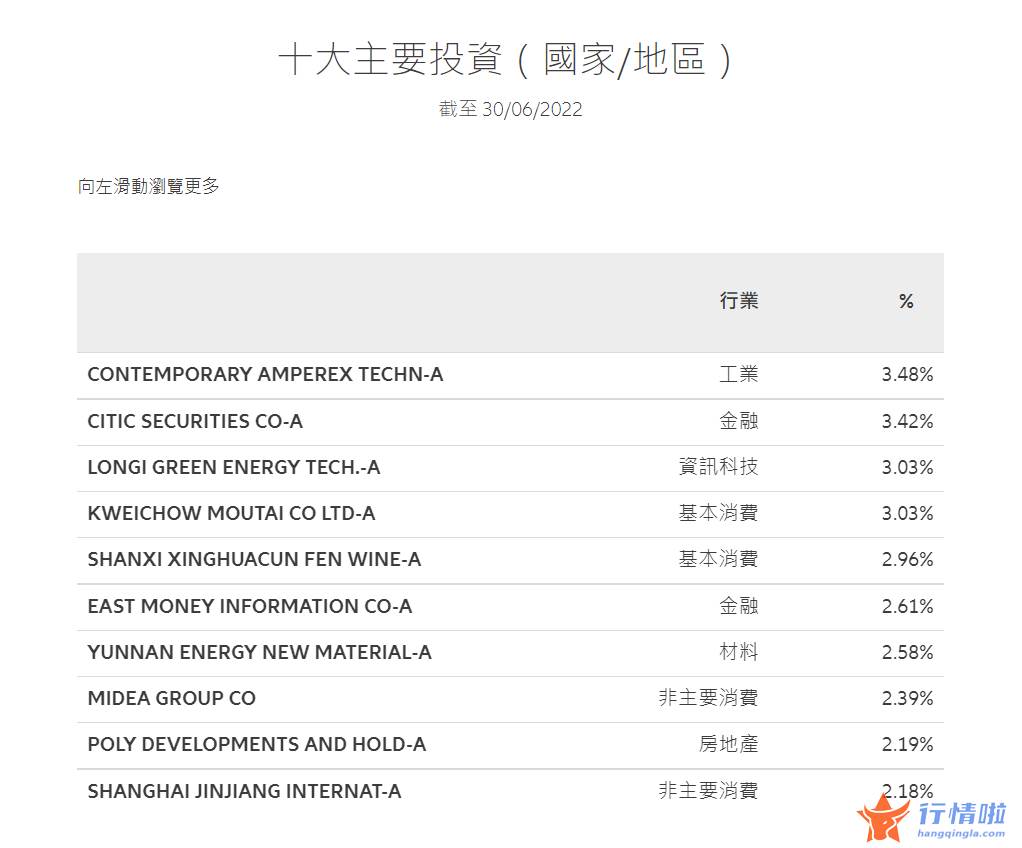1022x848 pixels.
Task: Select MIDEA GROUP CO row name
Action: click(x=171, y=698)
